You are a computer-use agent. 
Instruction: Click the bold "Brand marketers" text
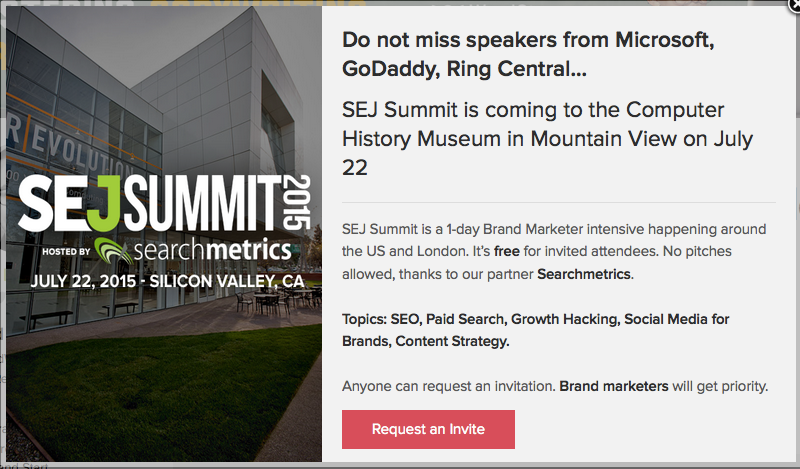click(x=614, y=386)
